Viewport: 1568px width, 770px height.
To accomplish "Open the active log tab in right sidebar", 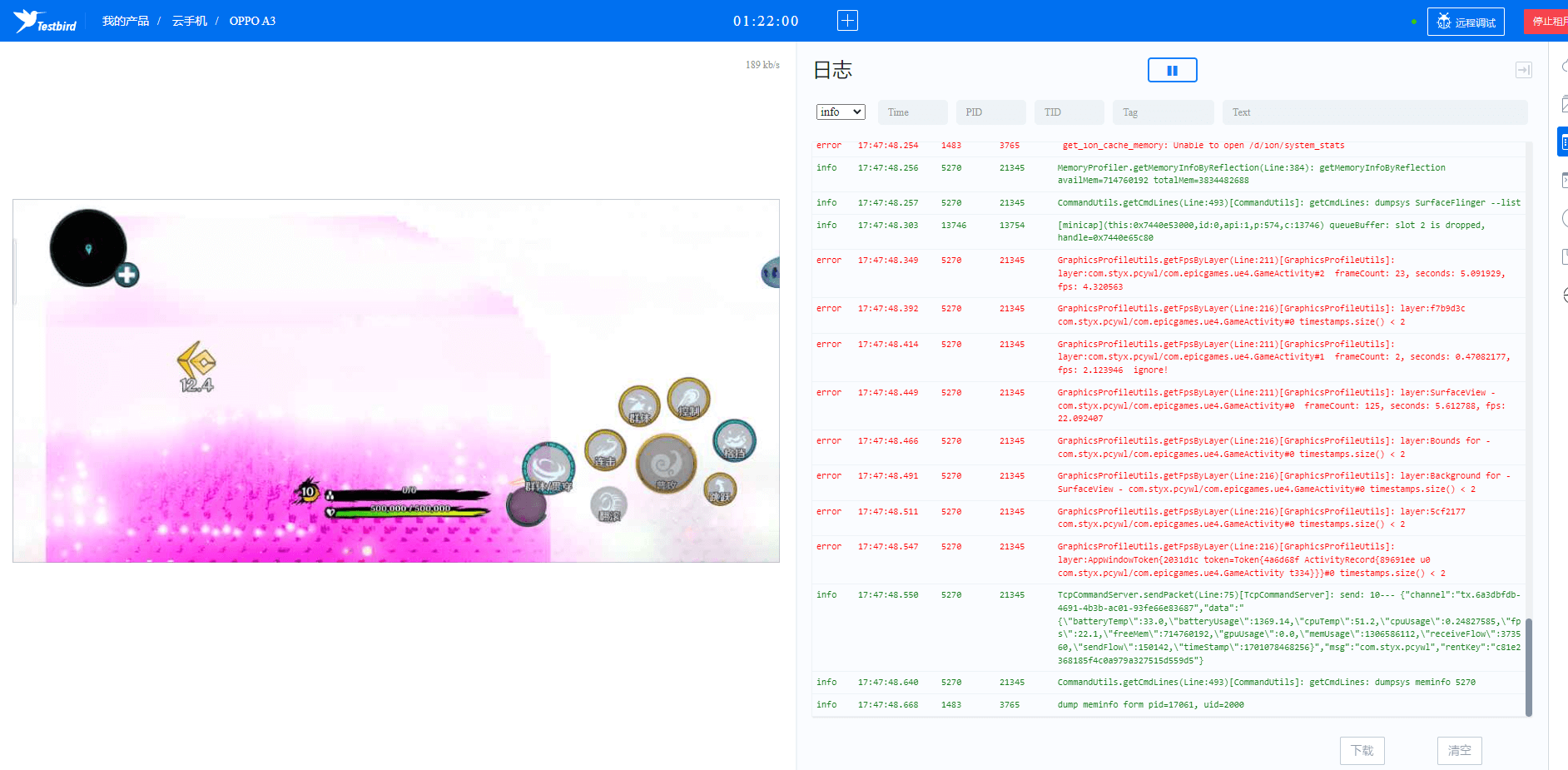I will 1563,142.
